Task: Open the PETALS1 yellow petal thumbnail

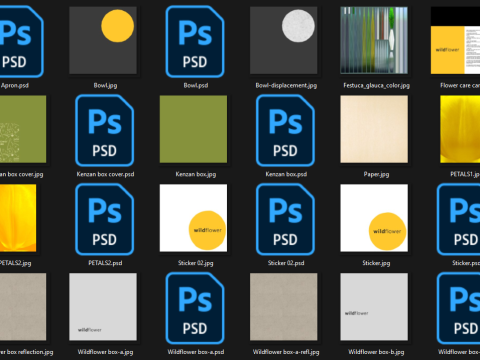Action: point(460,129)
